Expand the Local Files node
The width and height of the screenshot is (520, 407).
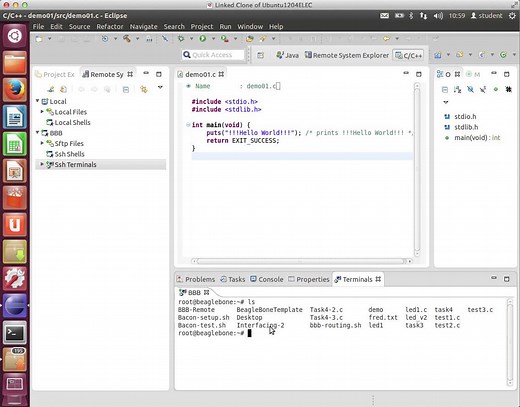tap(42, 111)
